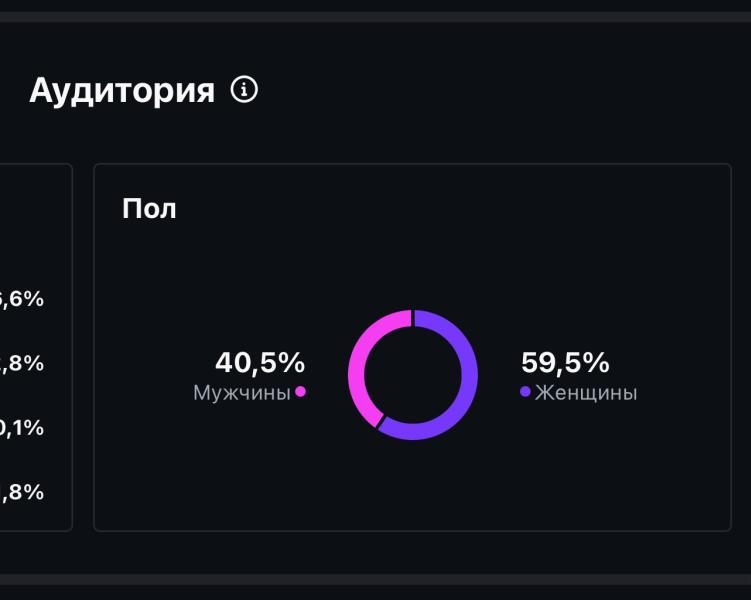
Task: Click the purple Женщины legend dot
Action: [x=525, y=392]
